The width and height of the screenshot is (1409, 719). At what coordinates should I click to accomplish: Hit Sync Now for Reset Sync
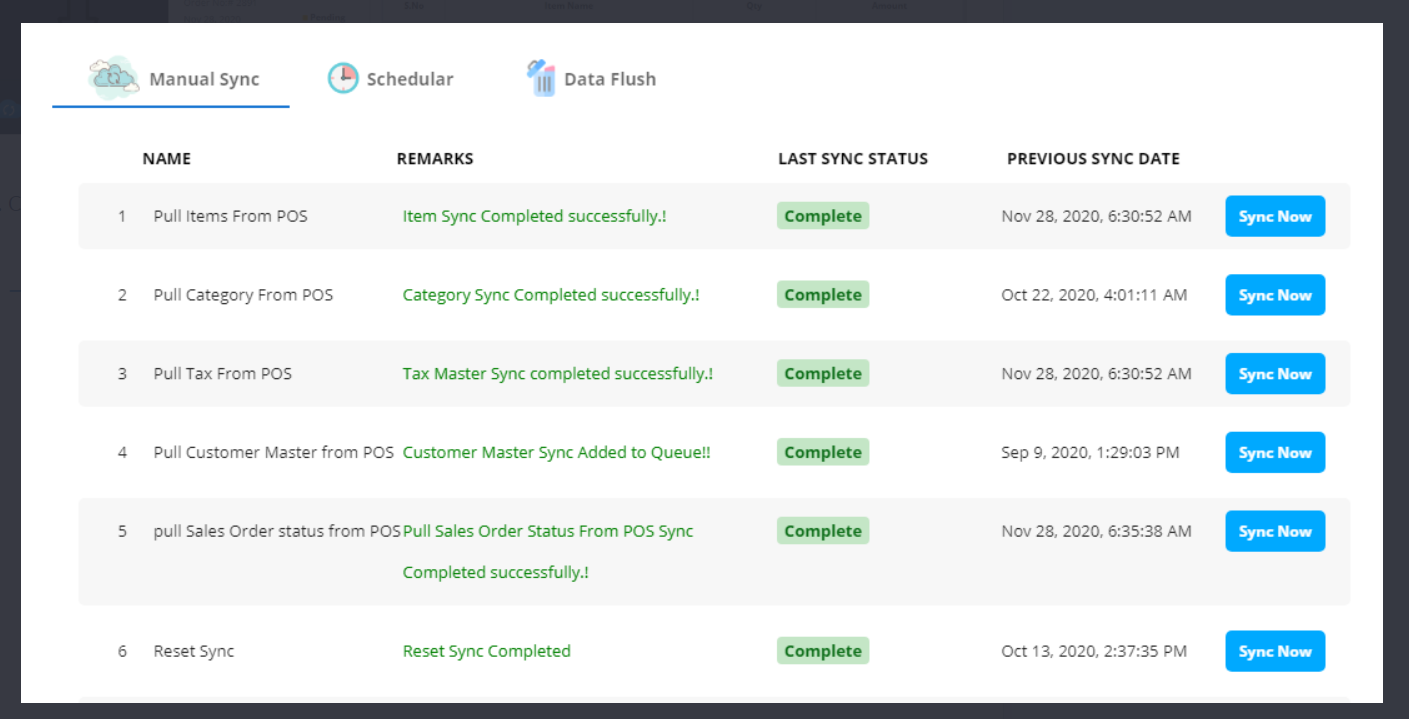point(1274,651)
